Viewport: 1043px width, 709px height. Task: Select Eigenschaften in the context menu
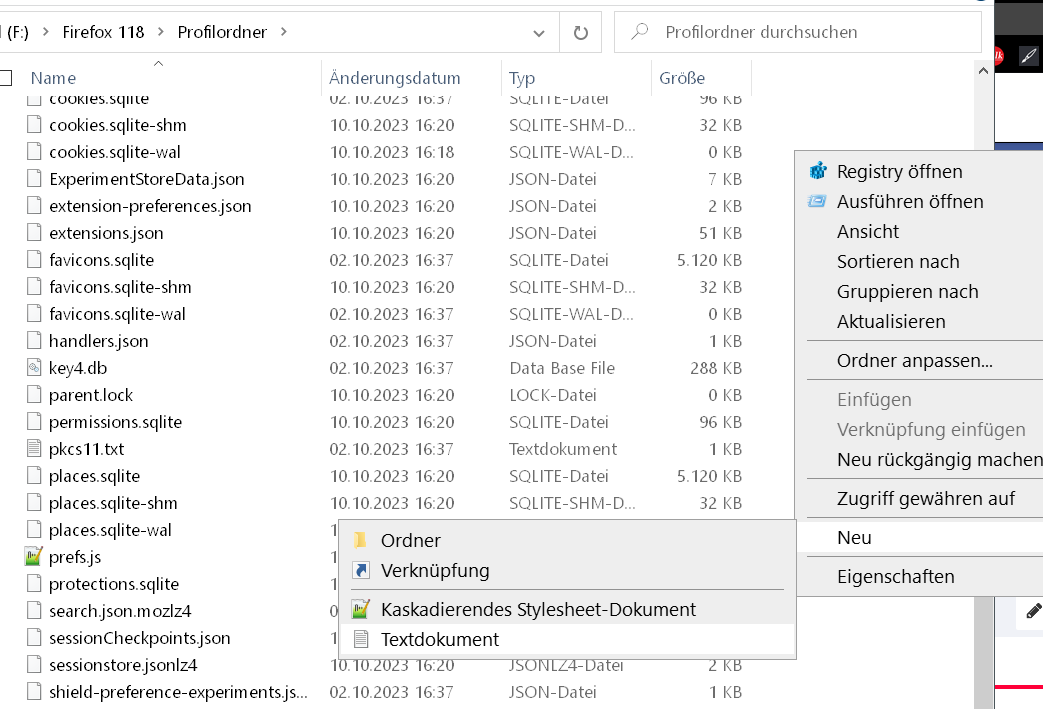[x=895, y=577]
